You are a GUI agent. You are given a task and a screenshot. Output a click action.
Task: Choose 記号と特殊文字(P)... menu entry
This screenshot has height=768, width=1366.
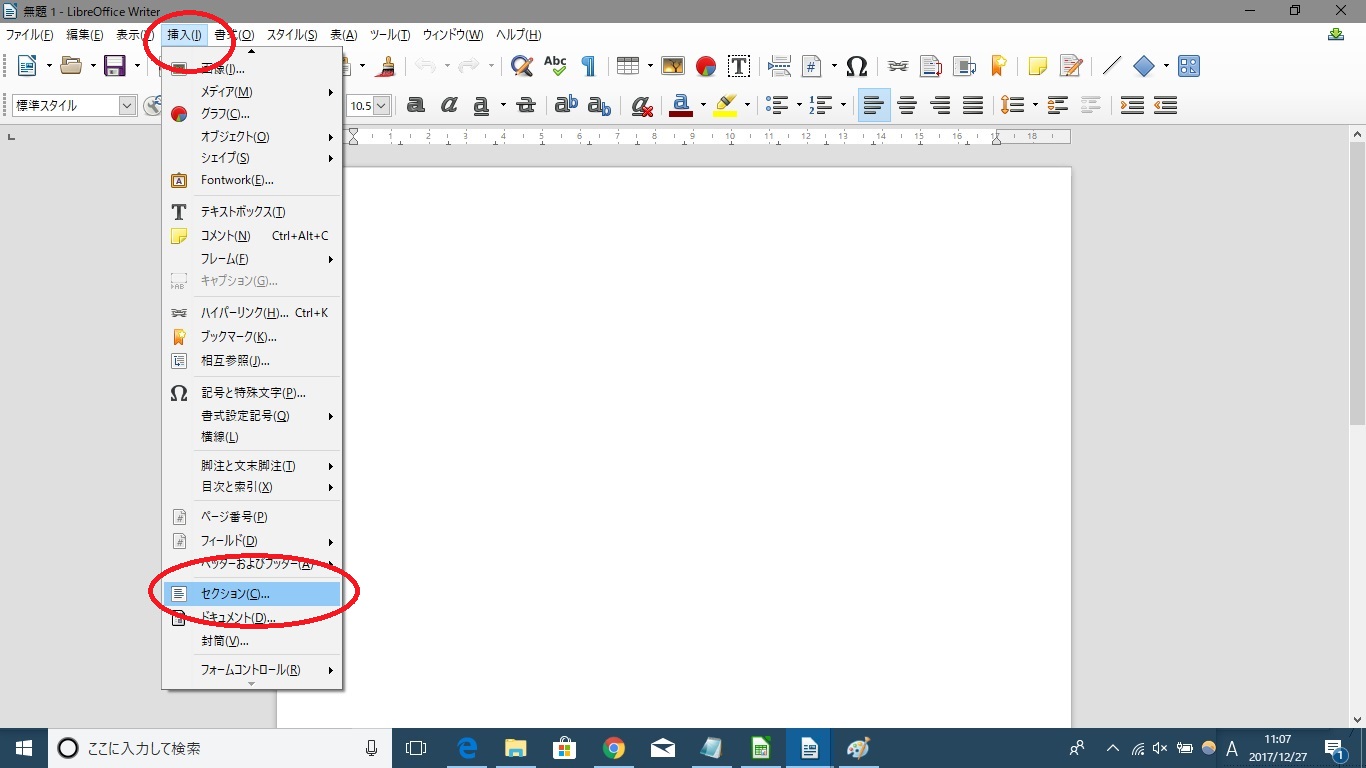252,393
